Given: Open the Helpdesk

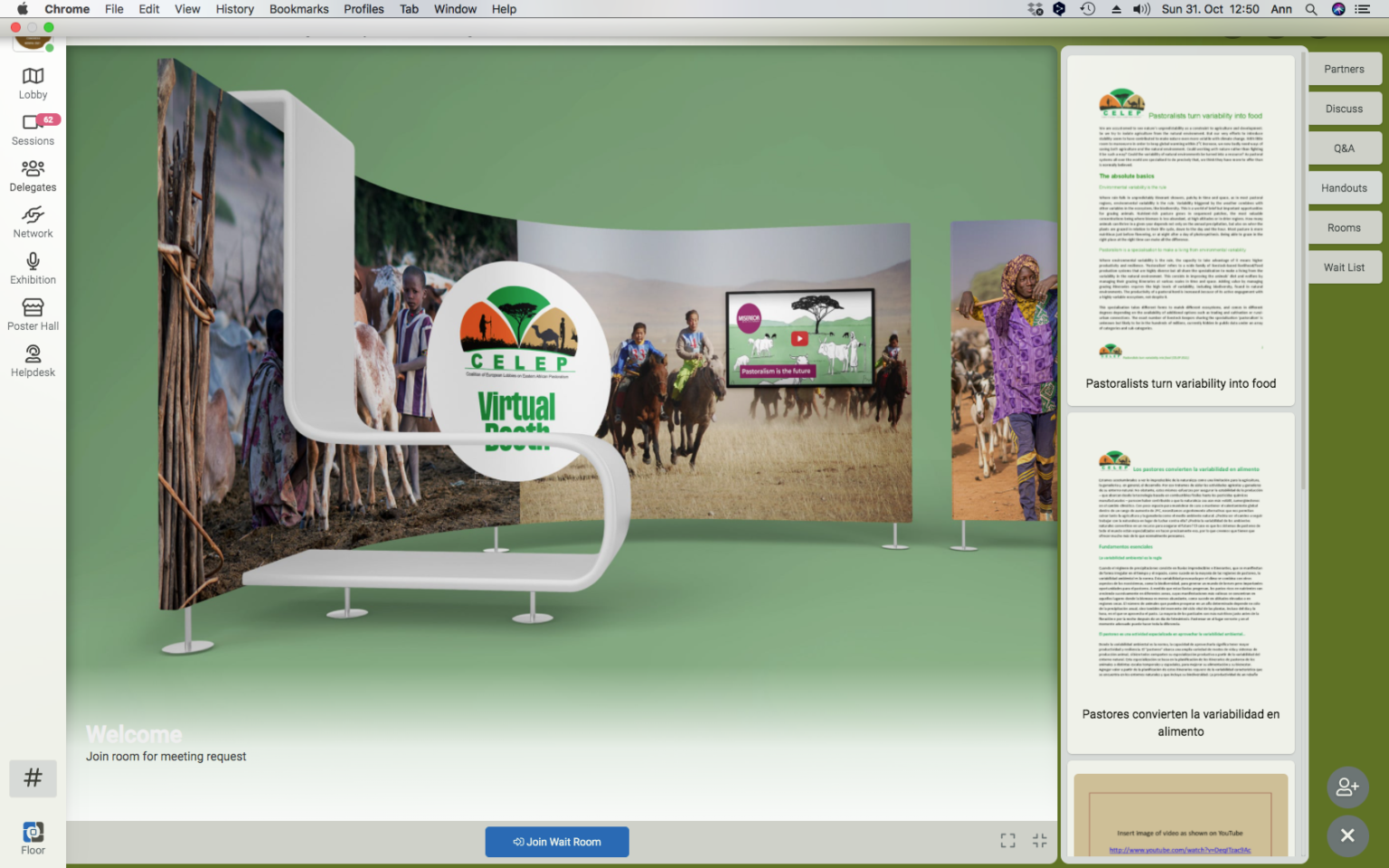Looking at the screenshot, I should pyautogui.click(x=33, y=361).
